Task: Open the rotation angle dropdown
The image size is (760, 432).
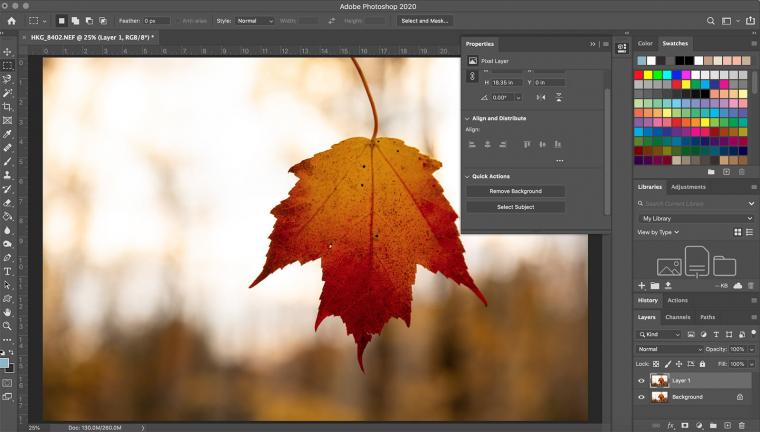Action: (518, 97)
